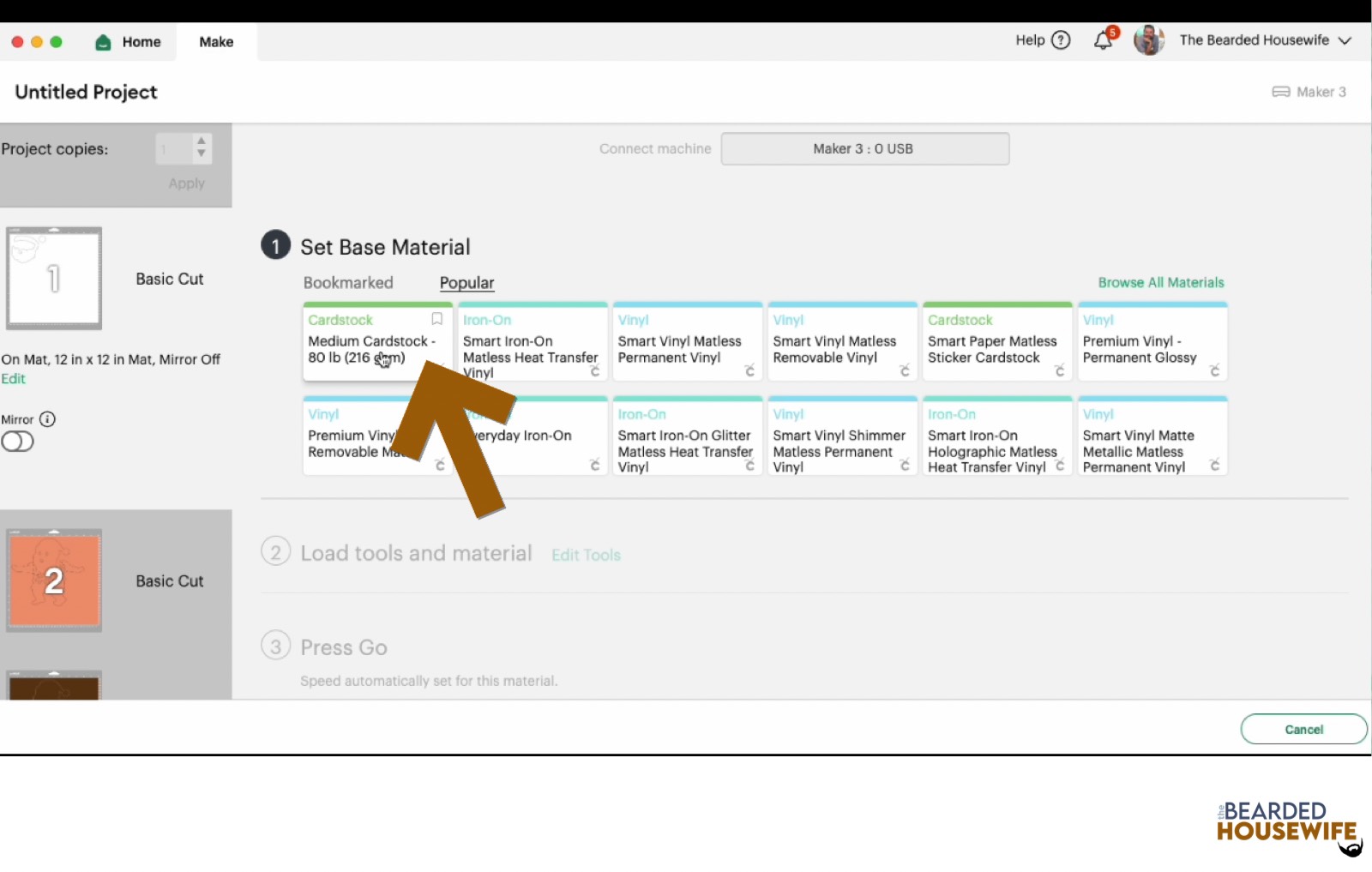
Task: Click Cricut icon on Premium Vinyl Removable card
Action: pyautogui.click(x=440, y=465)
